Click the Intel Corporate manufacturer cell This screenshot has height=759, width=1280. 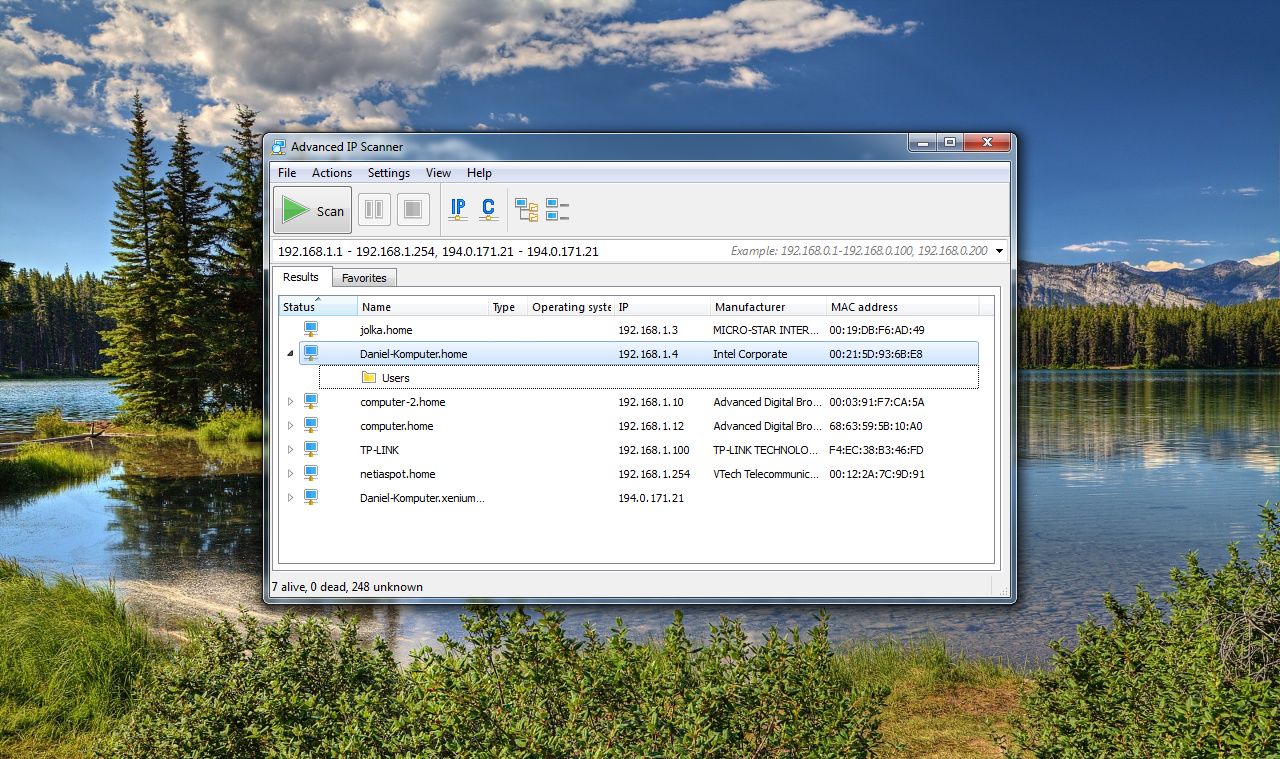(750, 354)
